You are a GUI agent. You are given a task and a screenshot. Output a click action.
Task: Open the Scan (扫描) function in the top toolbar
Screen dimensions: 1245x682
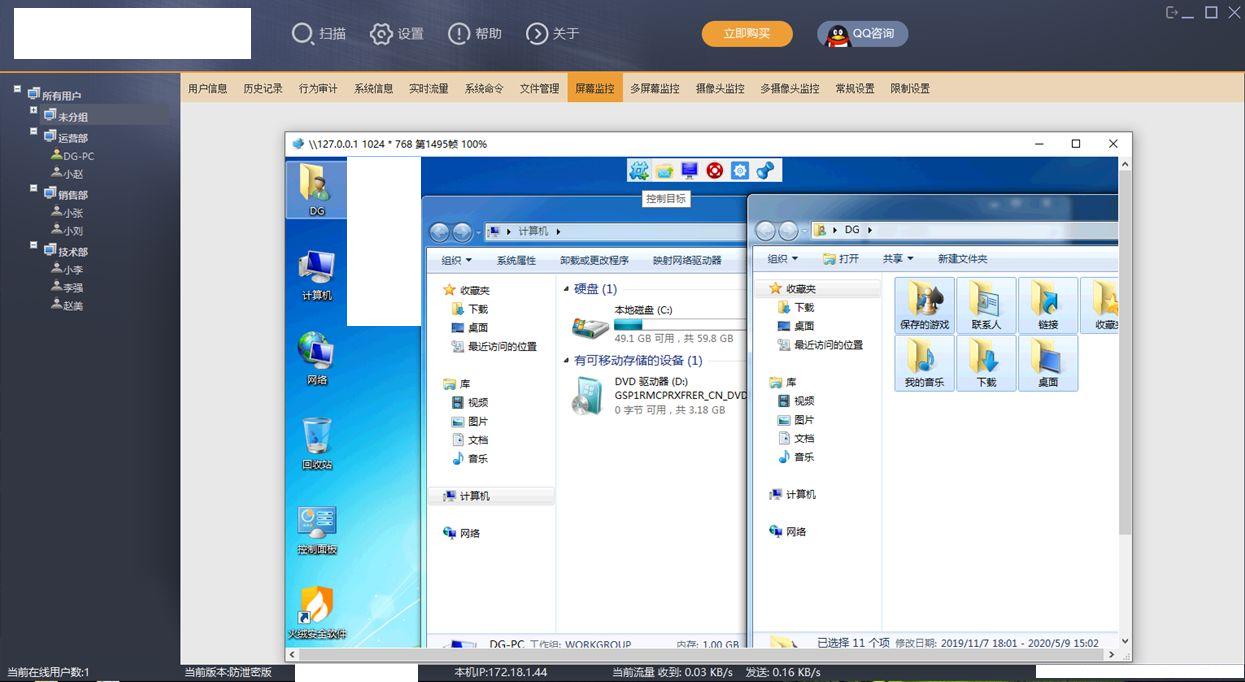318,33
